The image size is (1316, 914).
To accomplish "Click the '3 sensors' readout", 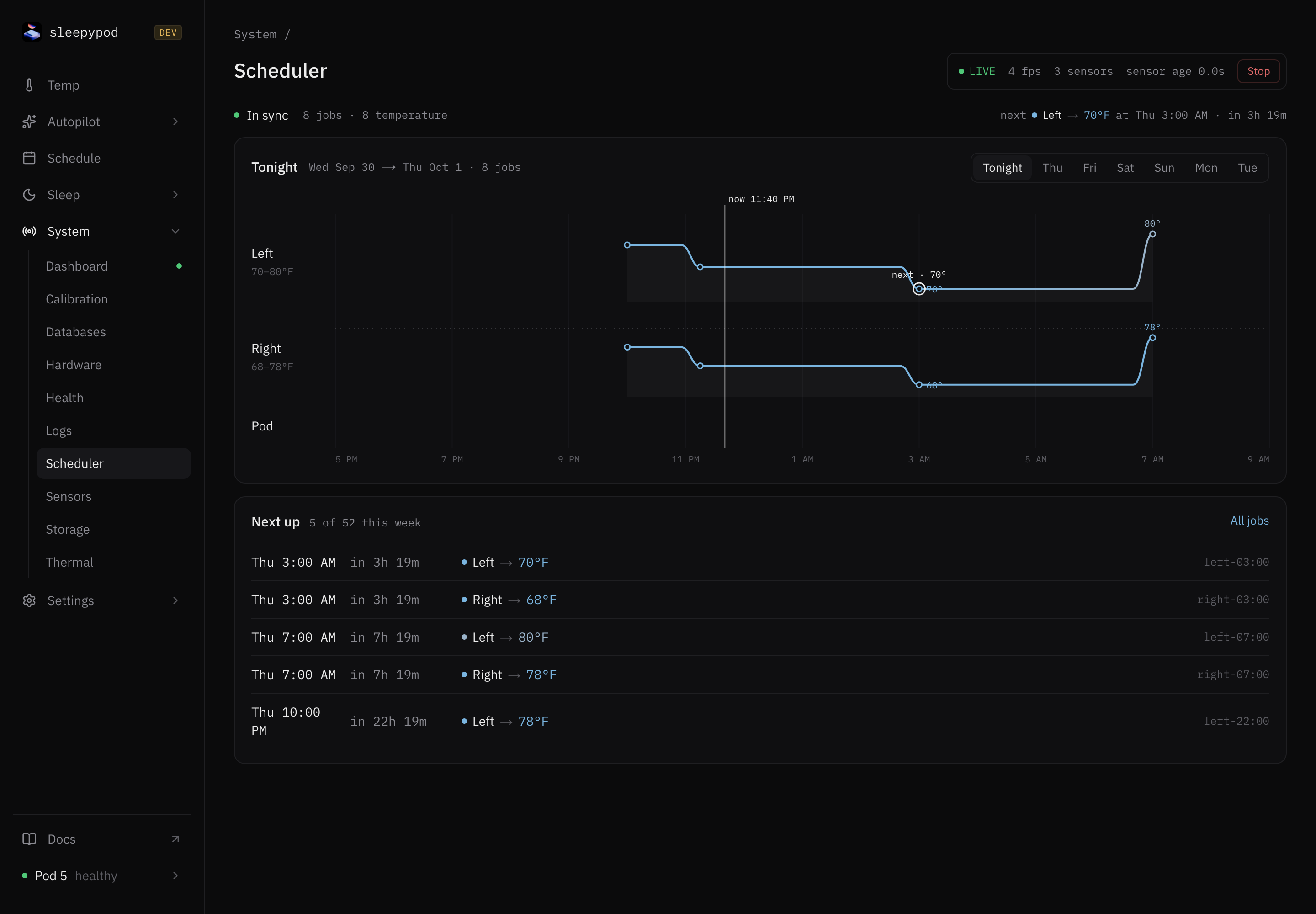I will click(1083, 71).
